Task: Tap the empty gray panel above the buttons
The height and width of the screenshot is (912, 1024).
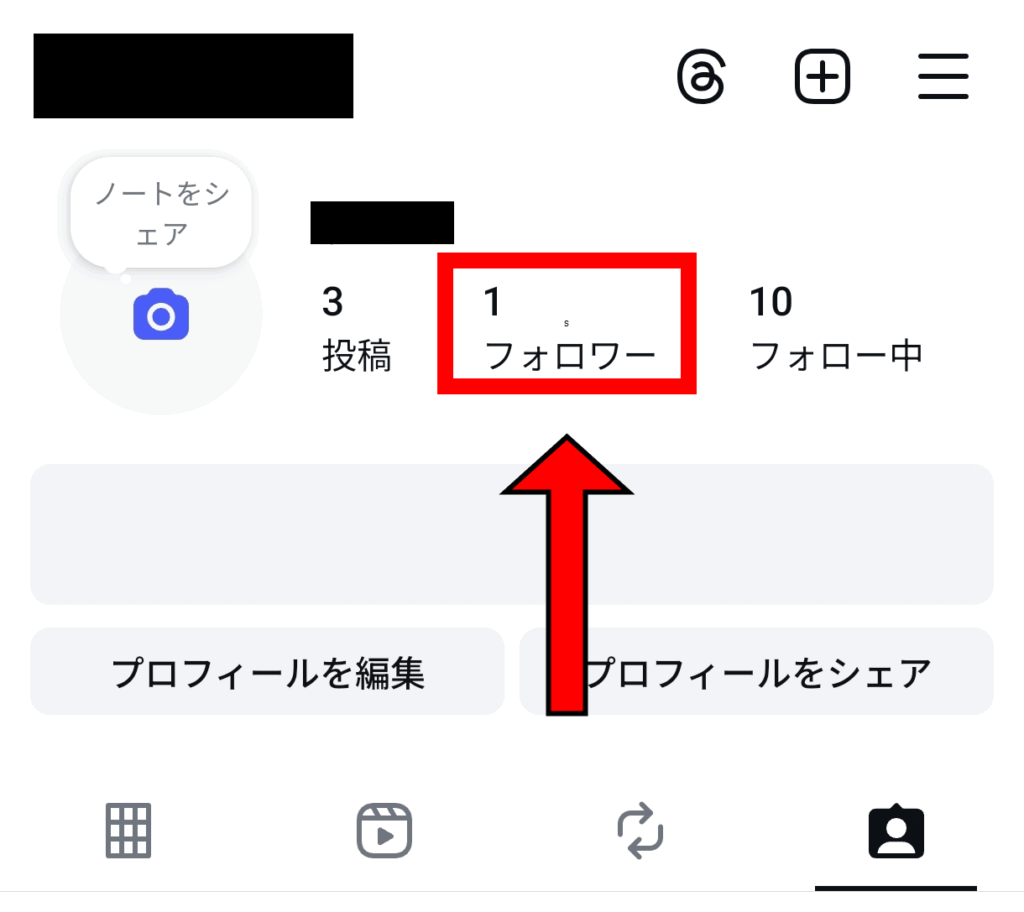Action: click(512, 534)
